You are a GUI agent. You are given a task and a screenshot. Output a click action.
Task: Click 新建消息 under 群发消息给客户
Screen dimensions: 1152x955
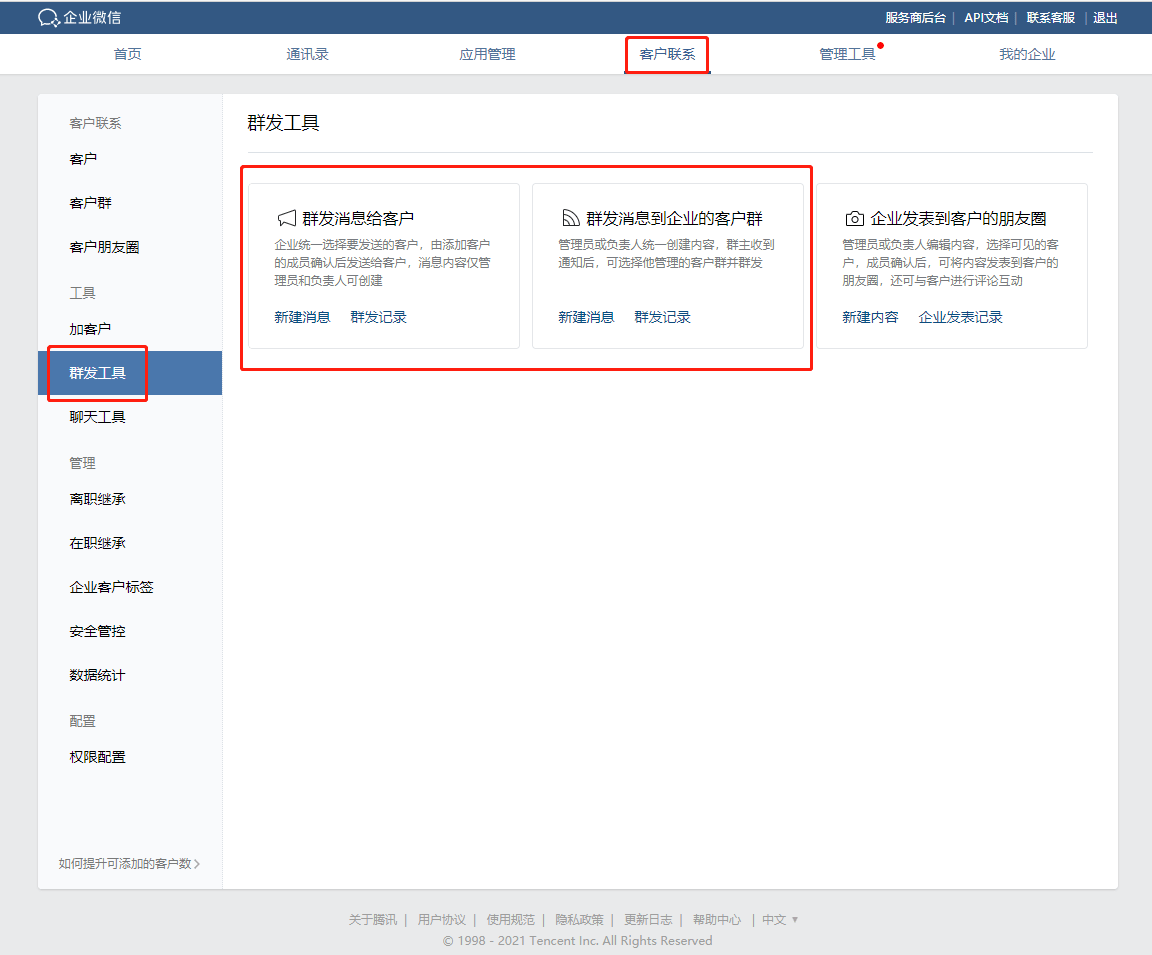302,317
